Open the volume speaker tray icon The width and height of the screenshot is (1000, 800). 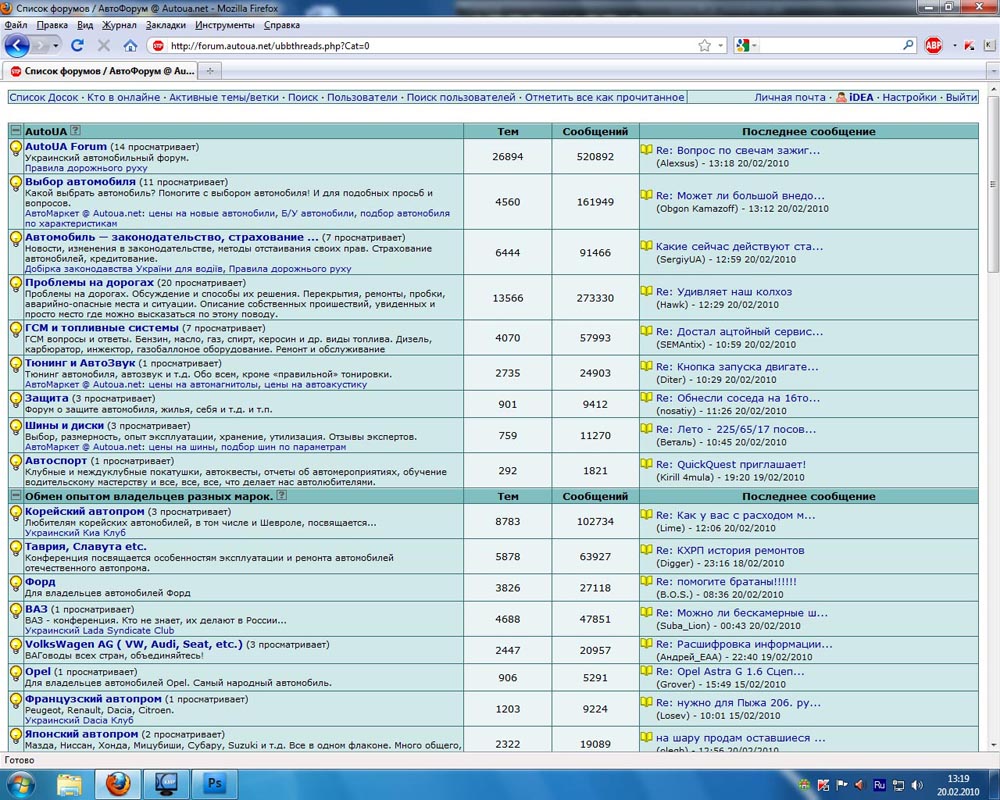click(x=917, y=785)
